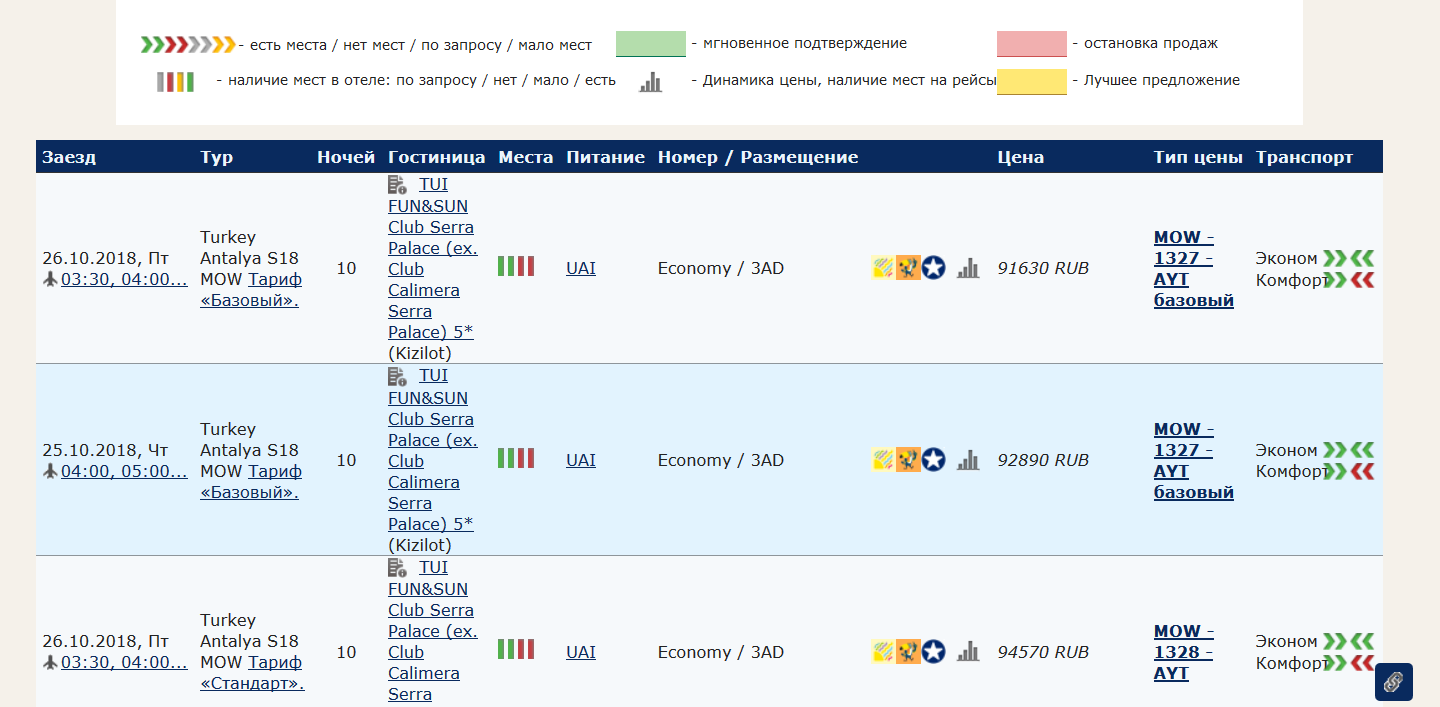
Task: Open TUI FUN&SUN Club Serra hotel, 91630 row
Action: pos(431,258)
